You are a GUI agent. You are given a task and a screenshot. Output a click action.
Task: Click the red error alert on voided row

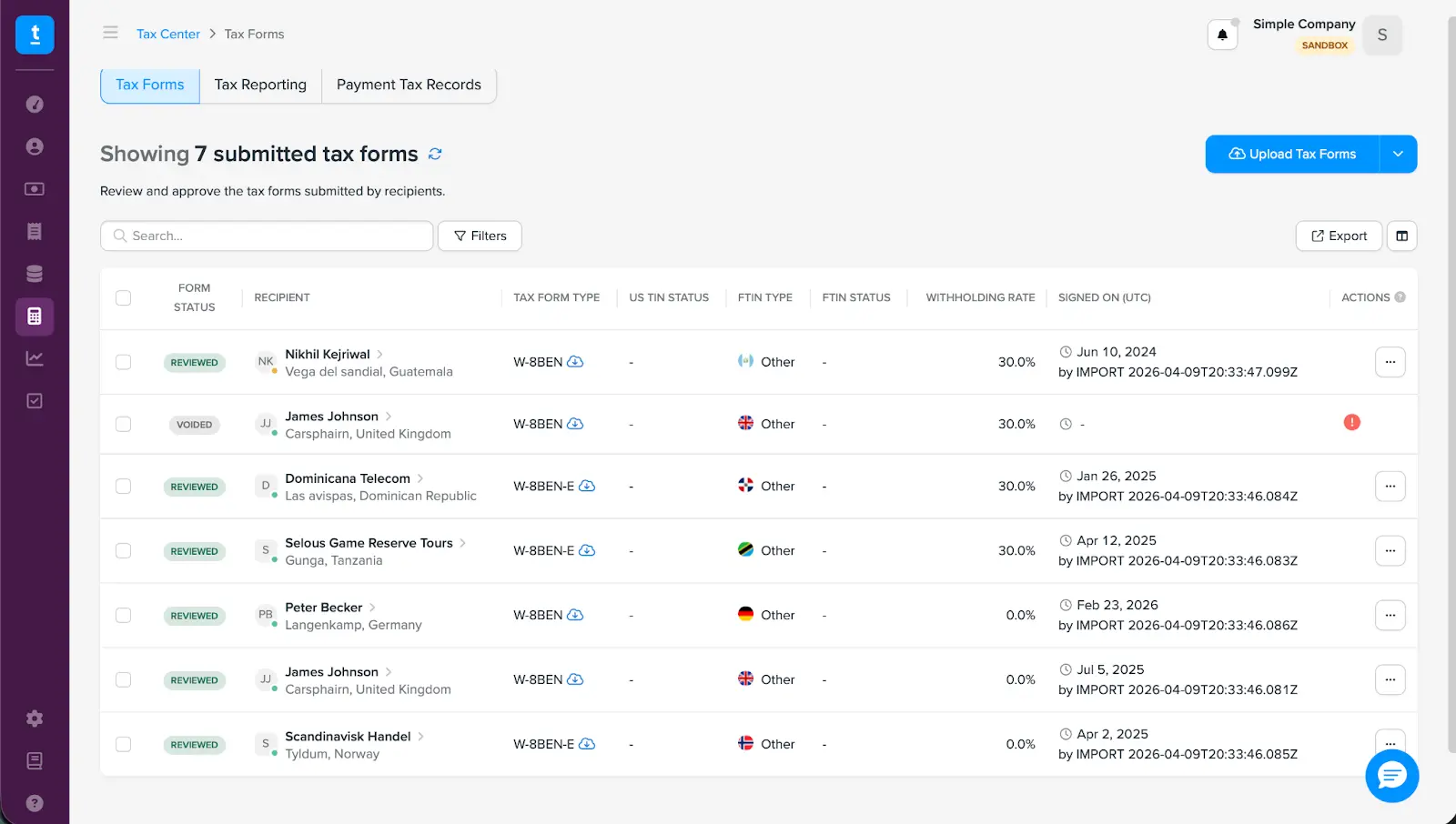pyautogui.click(x=1351, y=422)
